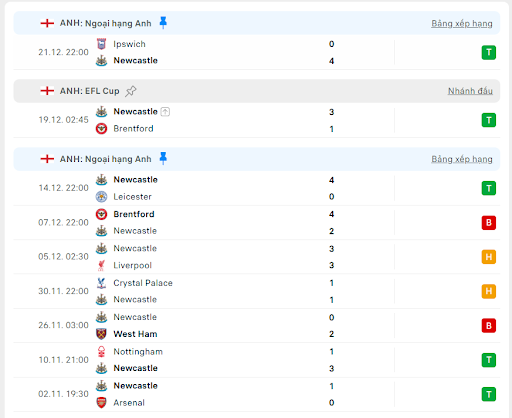
Task: Click the green T badge for Ipswich match
Action: pyautogui.click(x=489, y=52)
